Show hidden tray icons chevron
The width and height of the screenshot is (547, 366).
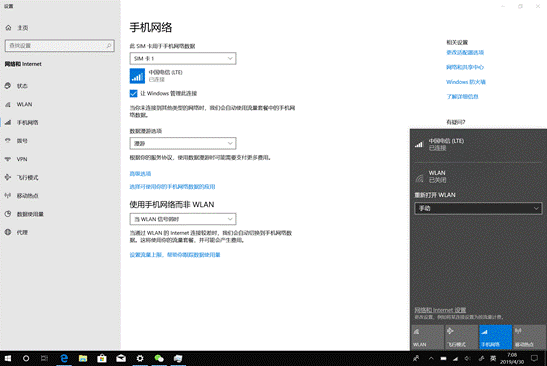pyautogui.click(x=431, y=358)
